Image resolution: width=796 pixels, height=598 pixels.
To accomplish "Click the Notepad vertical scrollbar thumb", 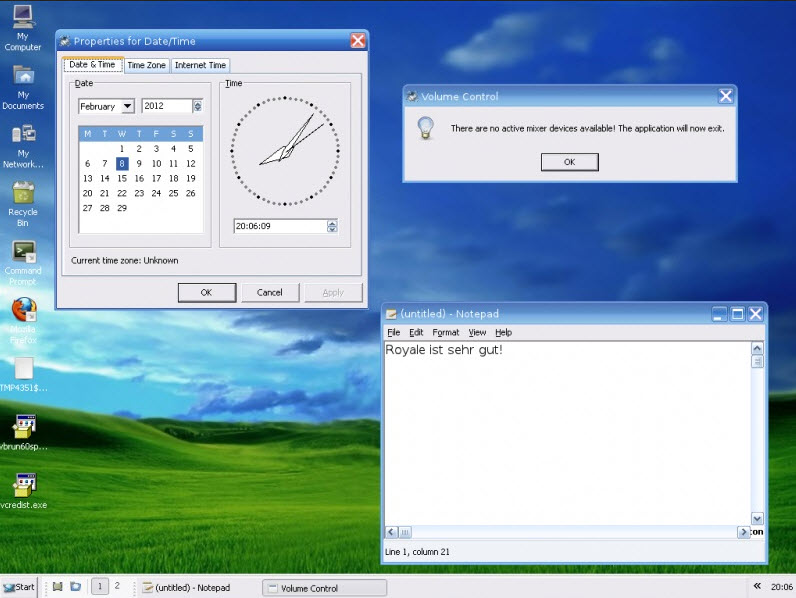I will (x=757, y=361).
